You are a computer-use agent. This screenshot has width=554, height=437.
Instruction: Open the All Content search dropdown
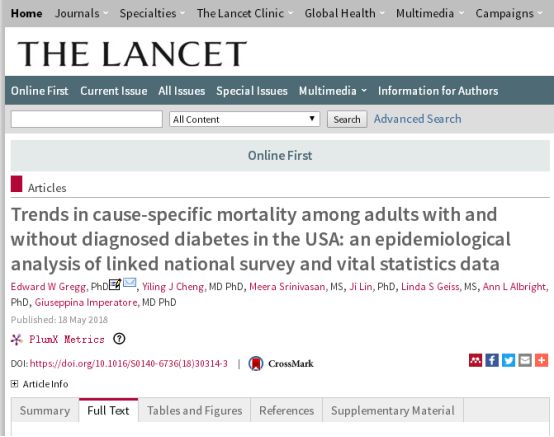pos(244,119)
